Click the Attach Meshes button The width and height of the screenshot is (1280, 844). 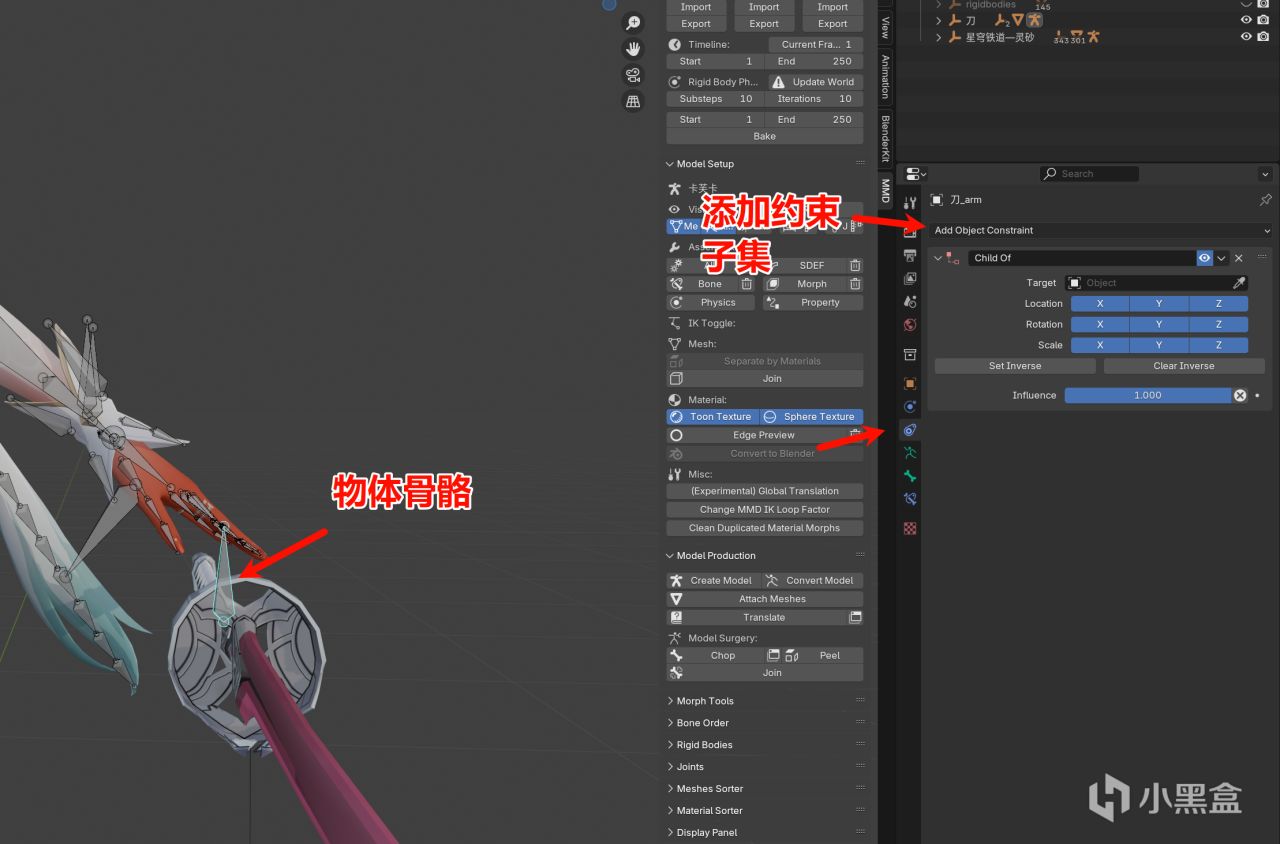765,599
